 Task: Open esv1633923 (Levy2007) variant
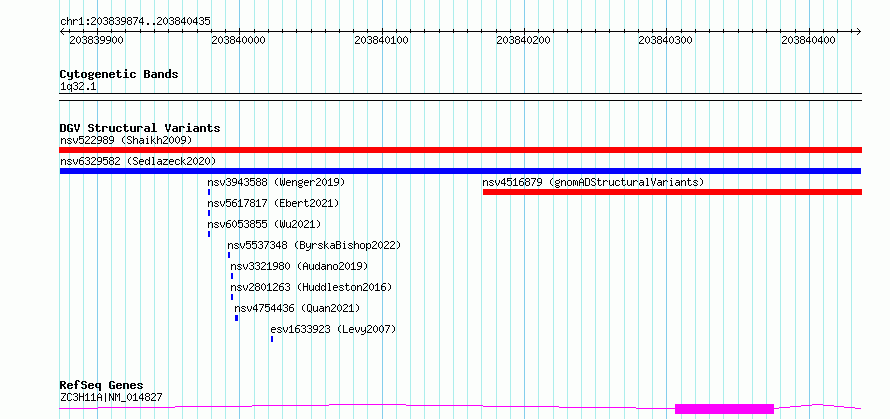(x=333, y=329)
